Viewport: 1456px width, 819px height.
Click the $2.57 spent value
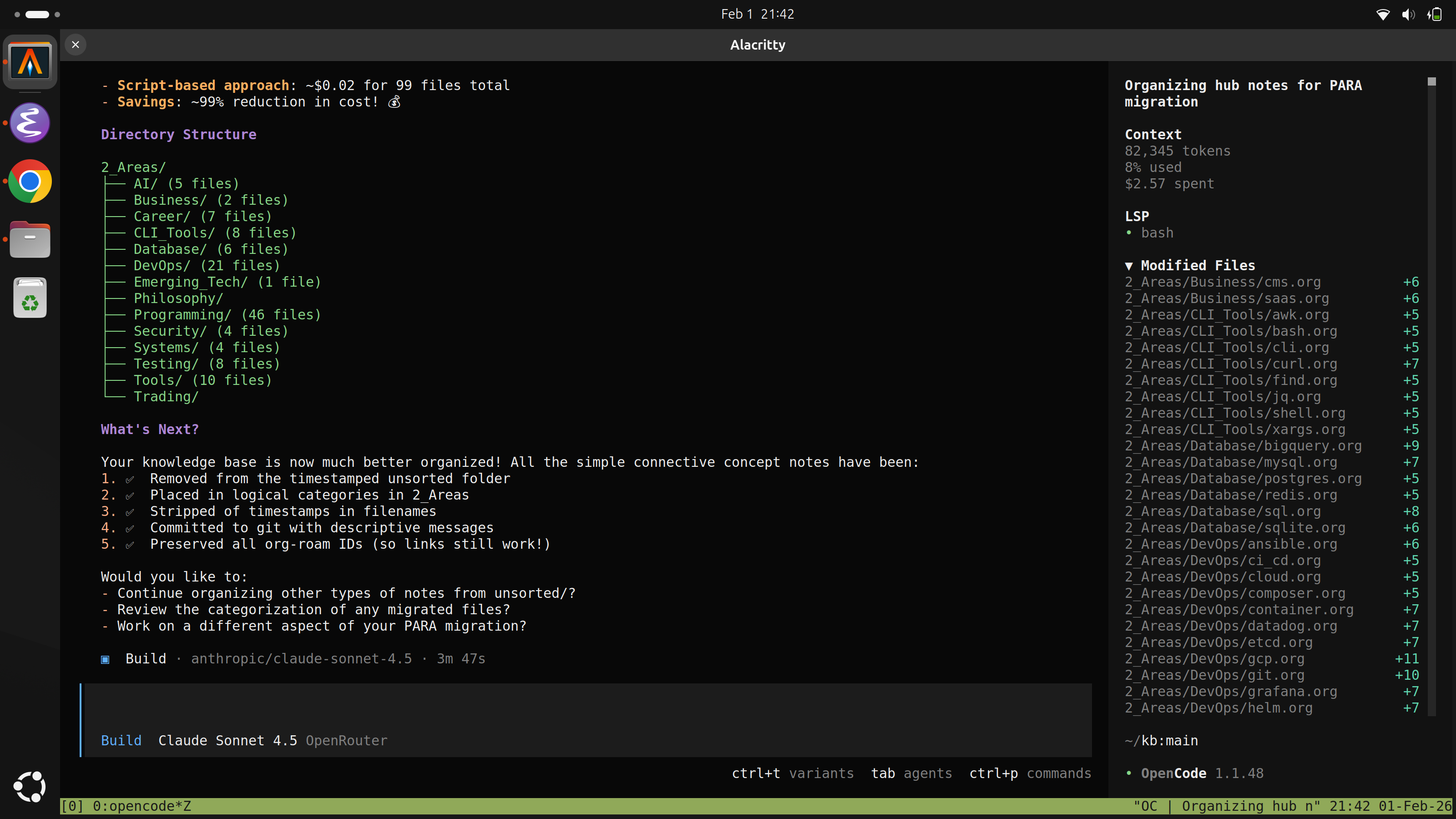[1169, 184]
